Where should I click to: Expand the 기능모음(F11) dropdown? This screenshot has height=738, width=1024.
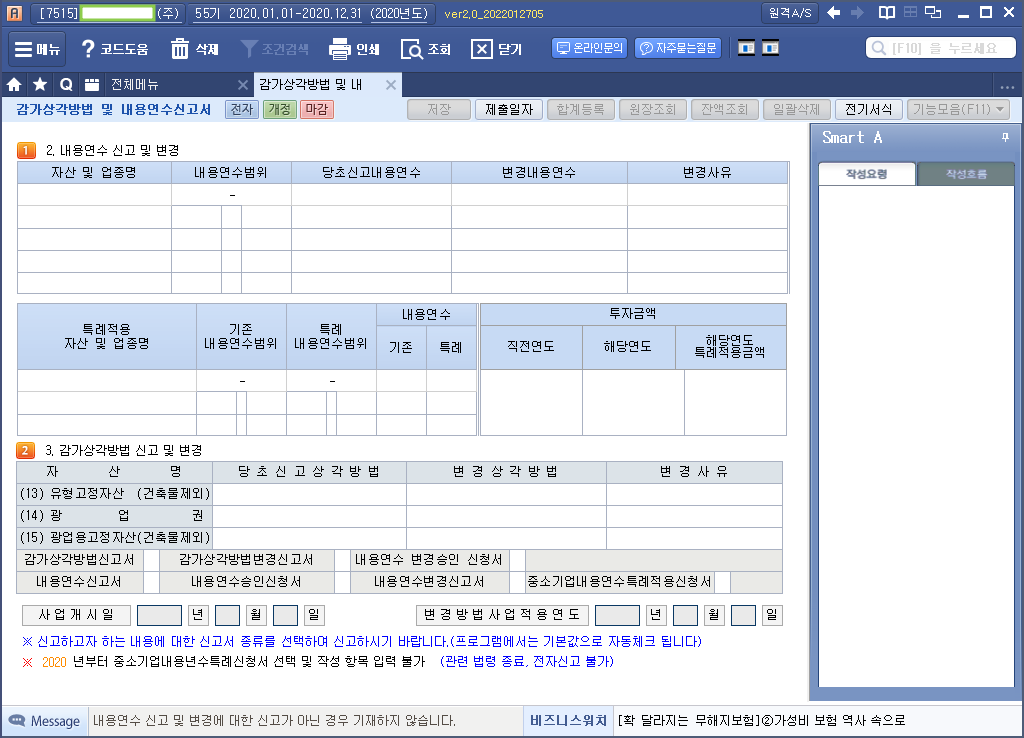pos(958,109)
